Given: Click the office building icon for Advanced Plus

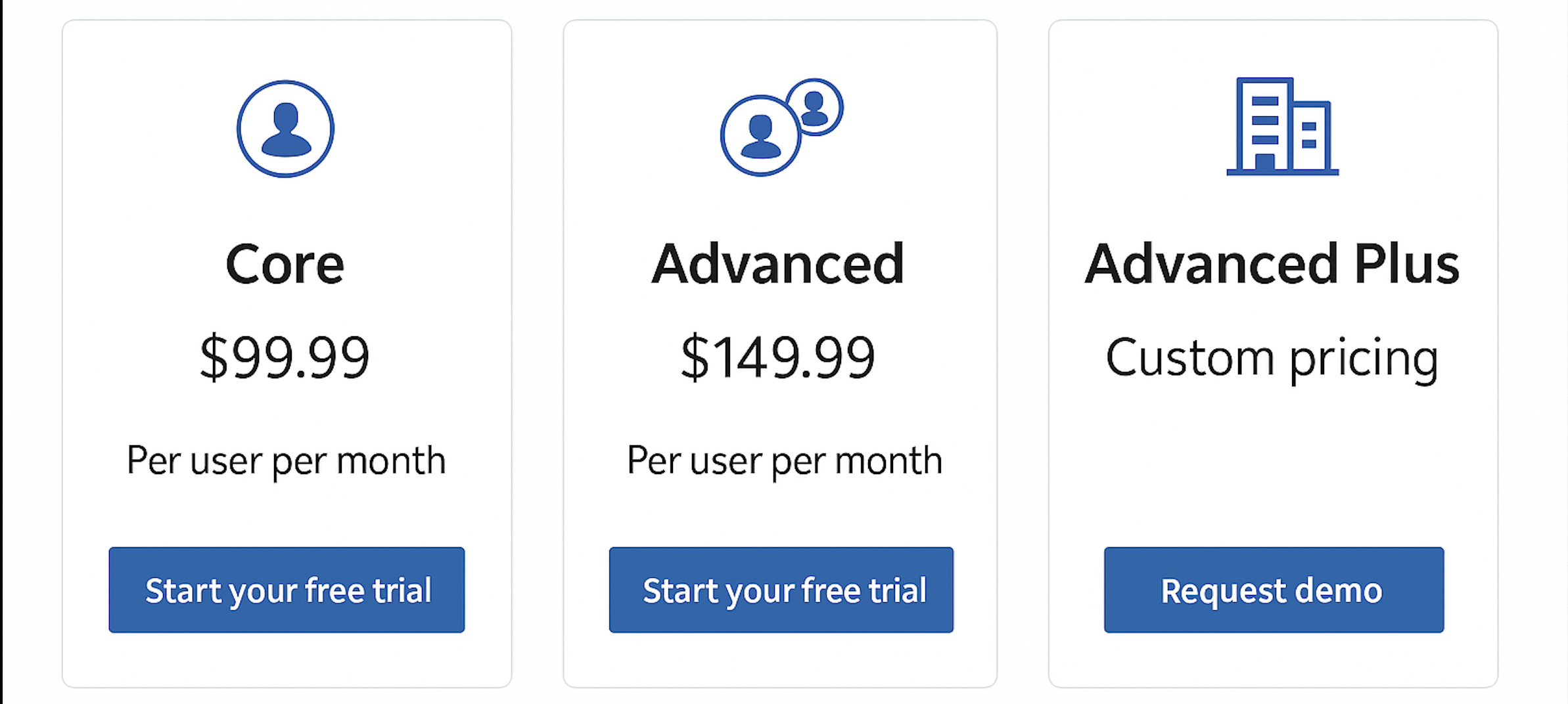Looking at the screenshot, I should 1282,127.
